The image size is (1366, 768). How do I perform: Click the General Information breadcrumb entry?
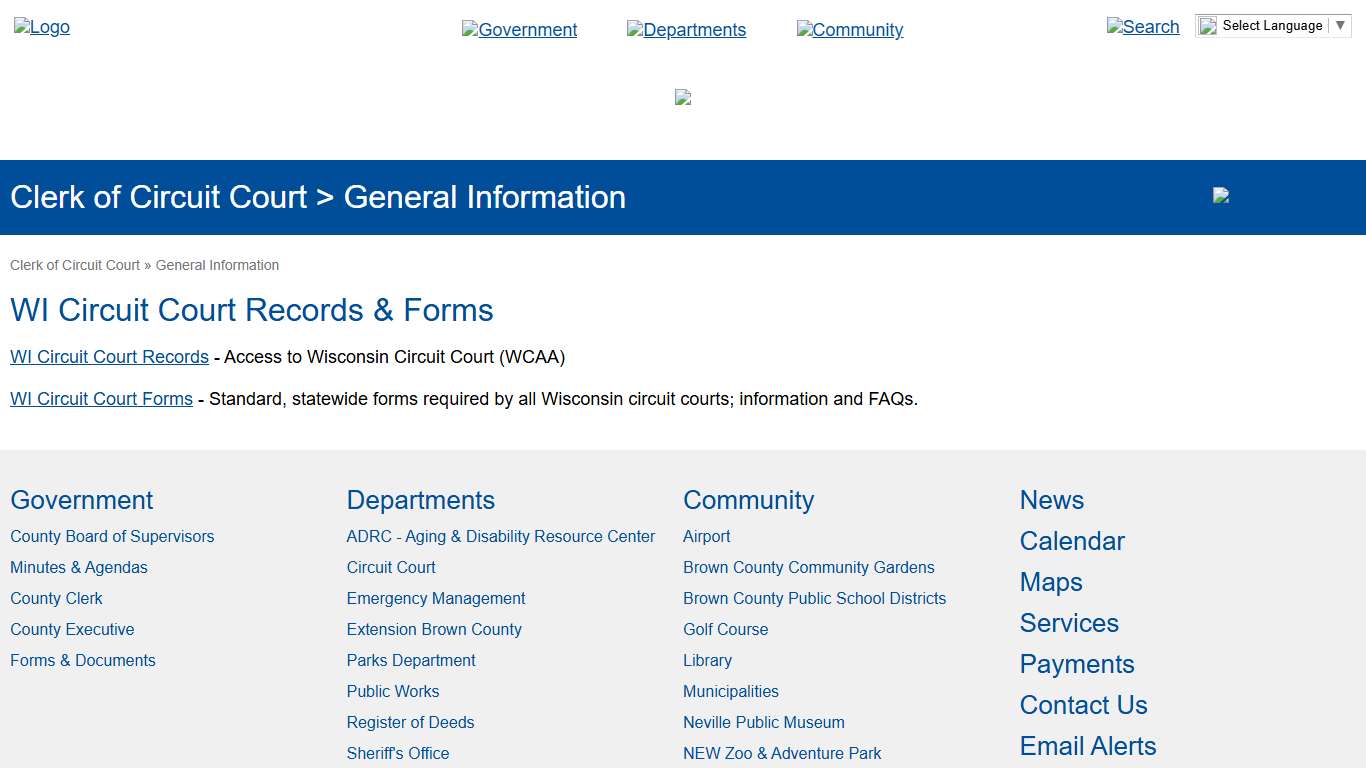(217, 264)
